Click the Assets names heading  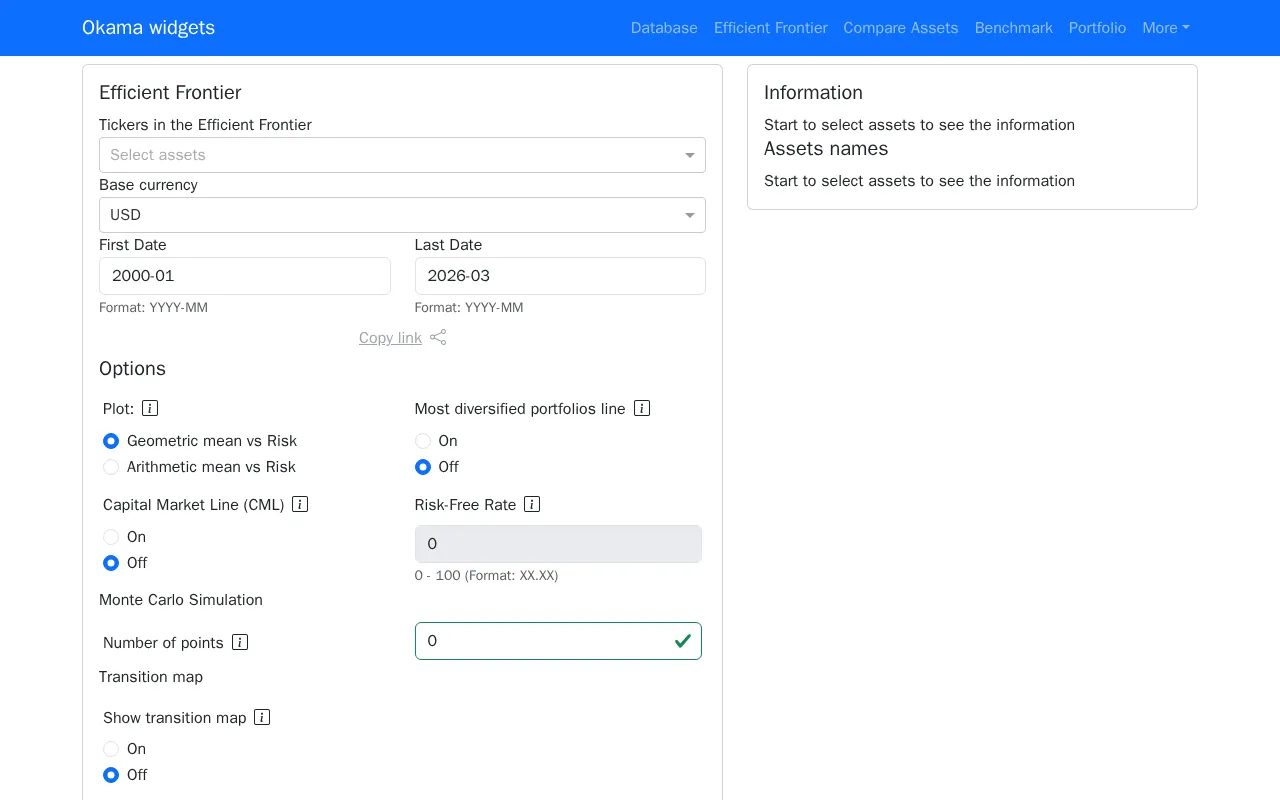coord(826,148)
